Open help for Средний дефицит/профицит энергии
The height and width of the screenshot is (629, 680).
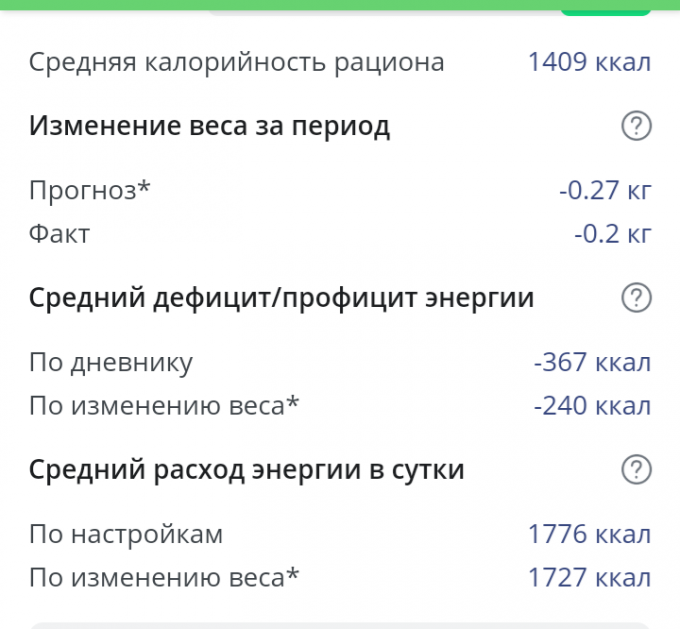click(636, 298)
